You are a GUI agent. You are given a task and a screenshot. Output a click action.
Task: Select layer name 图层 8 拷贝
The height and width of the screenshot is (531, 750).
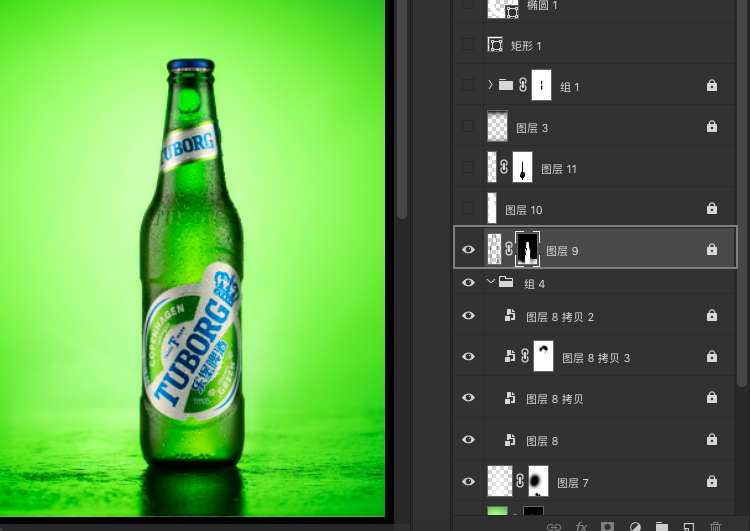[x=555, y=399]
